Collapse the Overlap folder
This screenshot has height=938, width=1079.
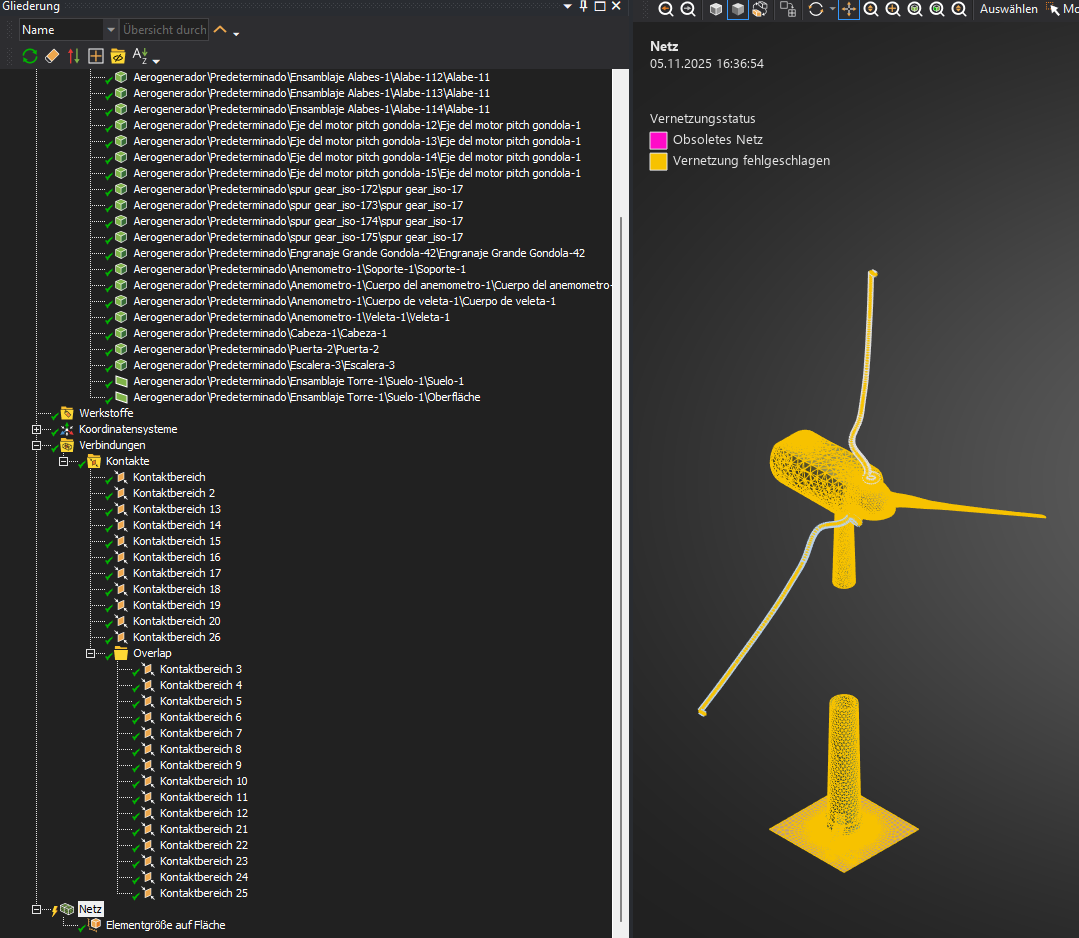pyautogui.click(x=91, y=653)
